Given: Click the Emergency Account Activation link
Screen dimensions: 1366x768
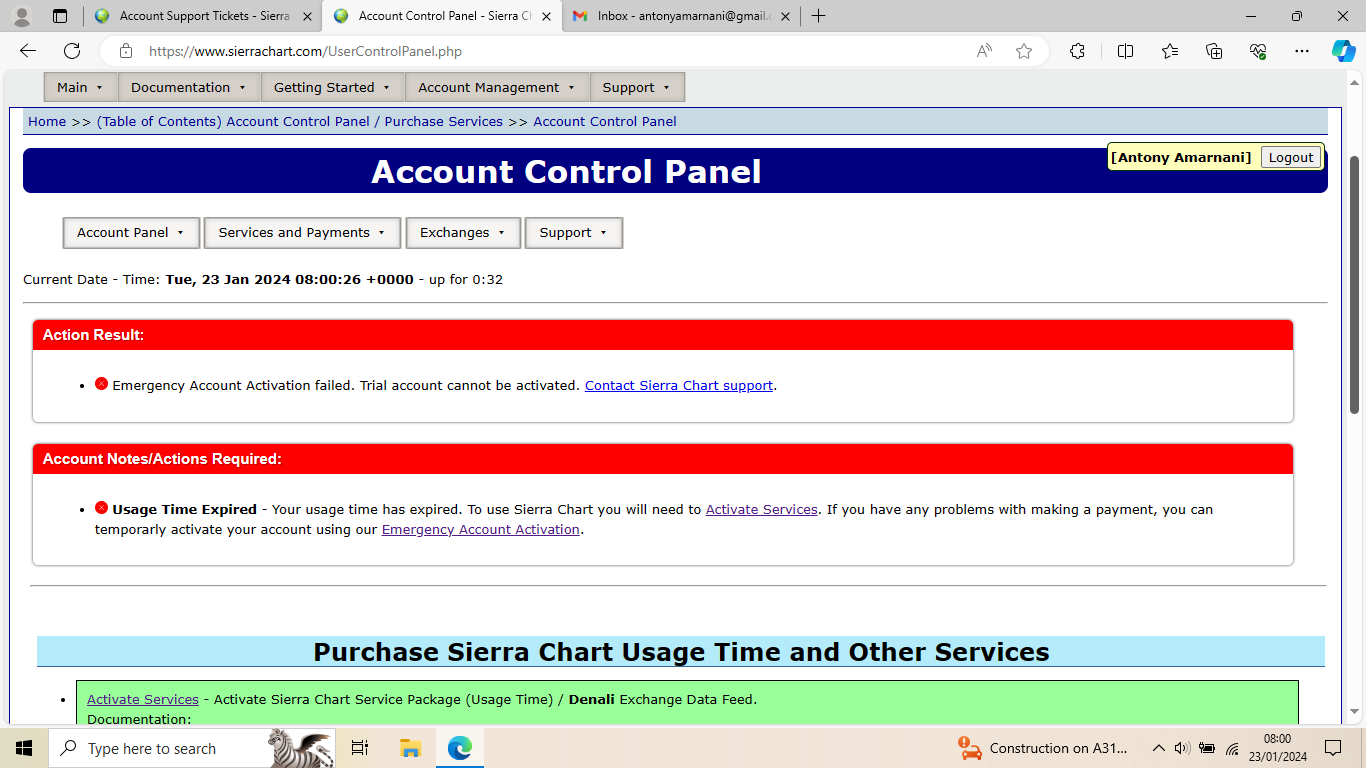Looking at the screenshot, I should click(x=481, y=529).
